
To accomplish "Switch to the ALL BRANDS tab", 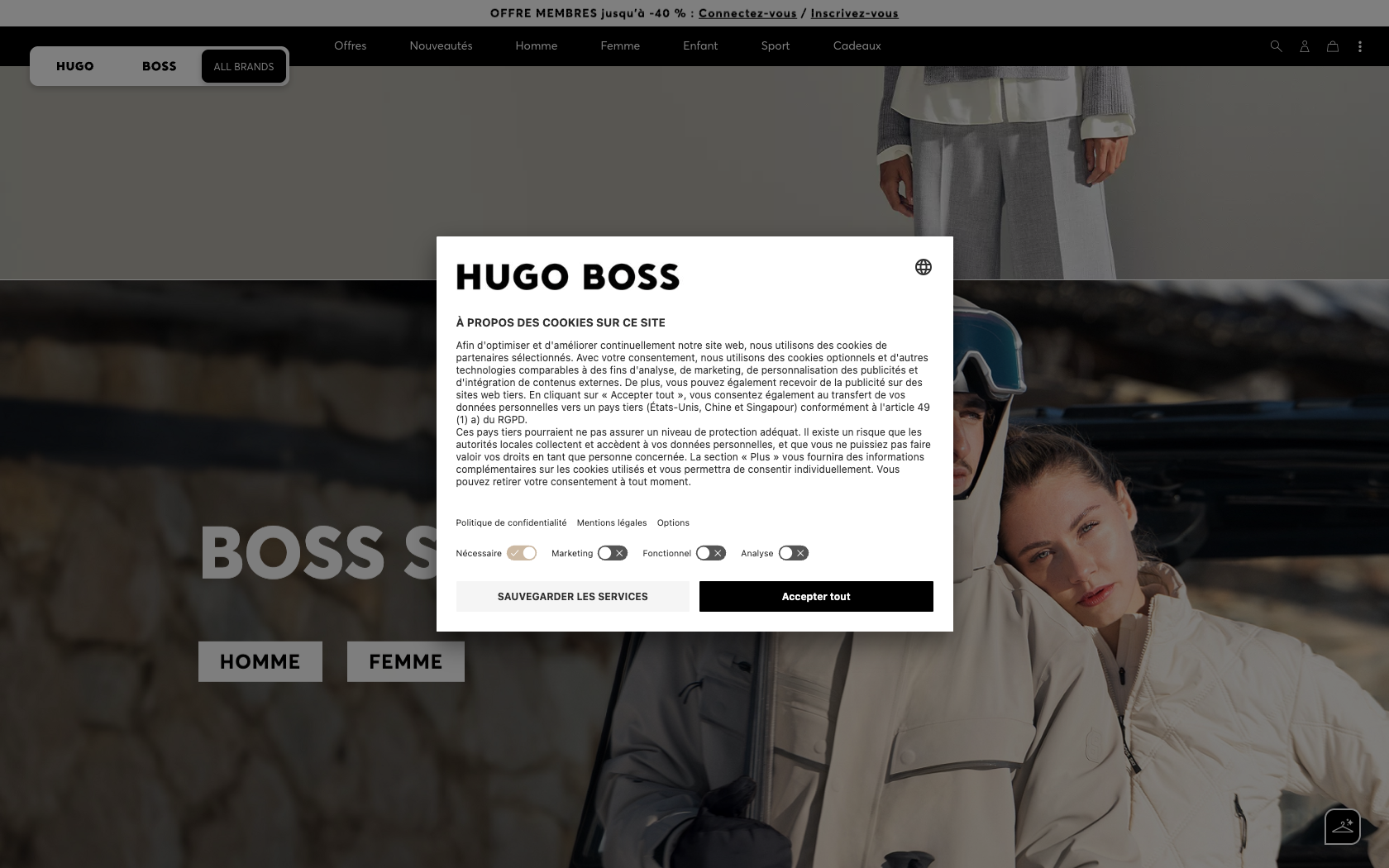I will tap(244, 66).
